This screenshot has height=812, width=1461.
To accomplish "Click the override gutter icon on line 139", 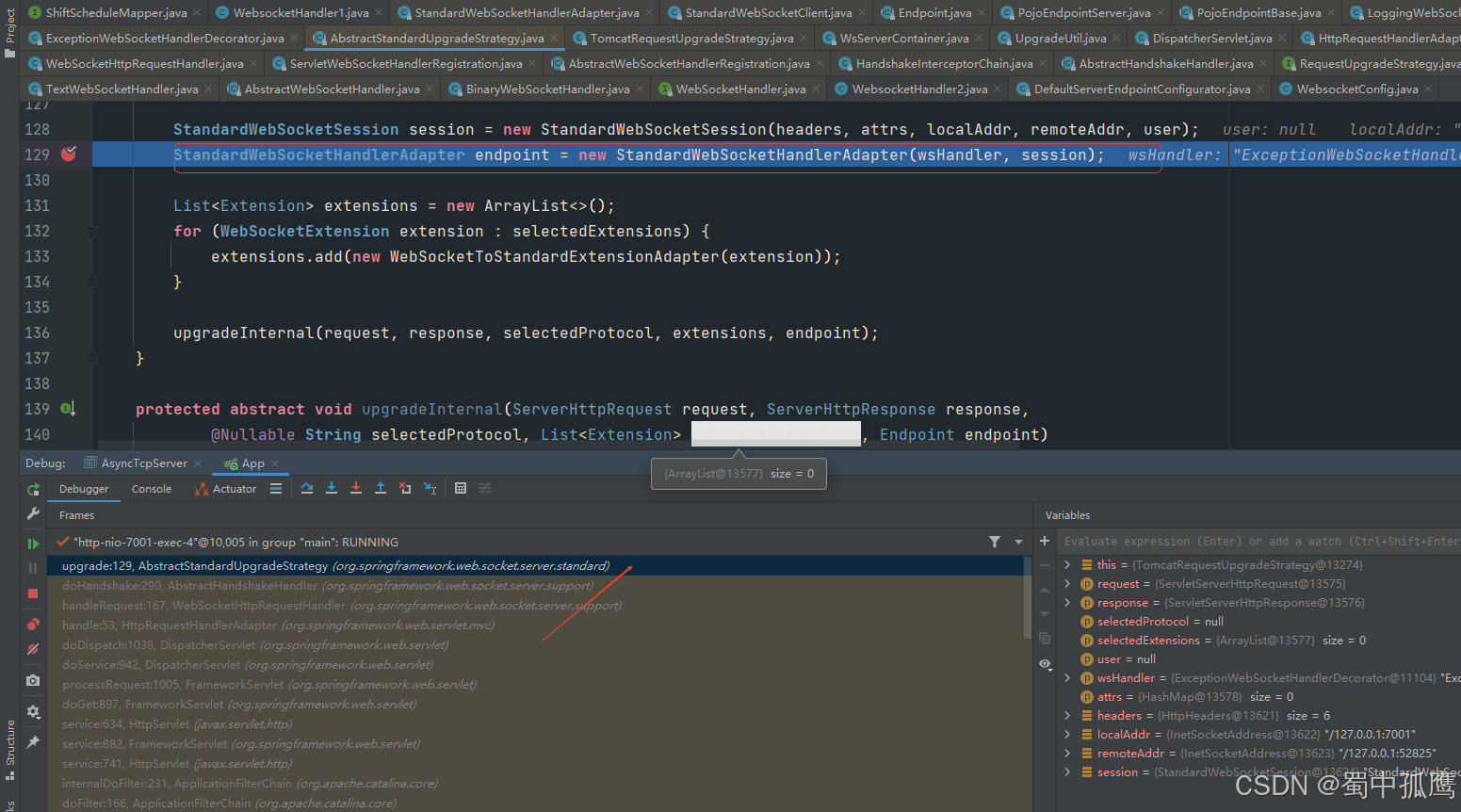I will click(x=69, y=409).
